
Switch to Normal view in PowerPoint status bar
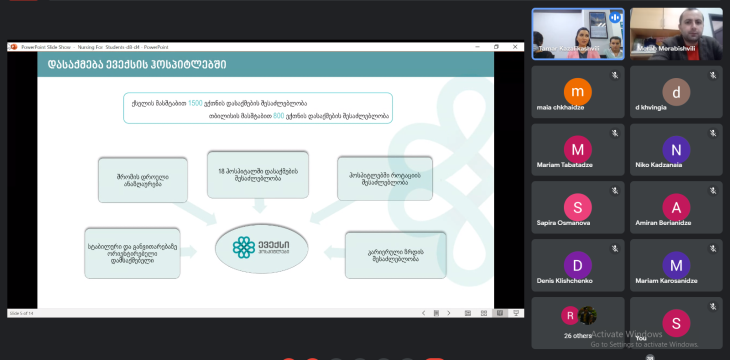(x=468, y=313)
